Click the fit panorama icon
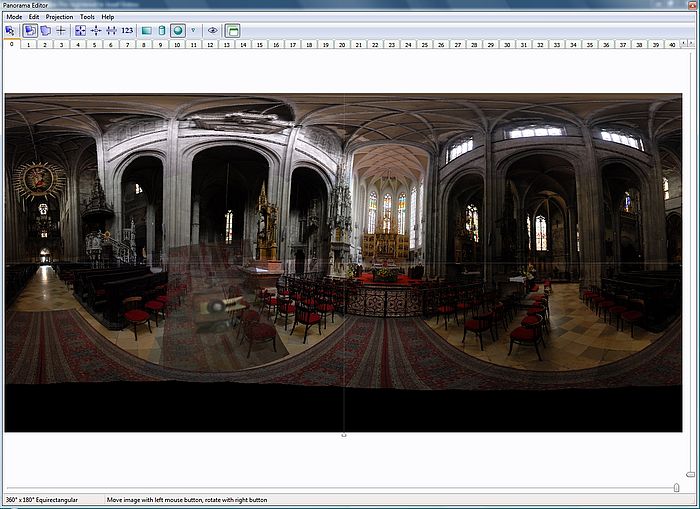Screen dimensions: 700x509 [x=80, y=31]
